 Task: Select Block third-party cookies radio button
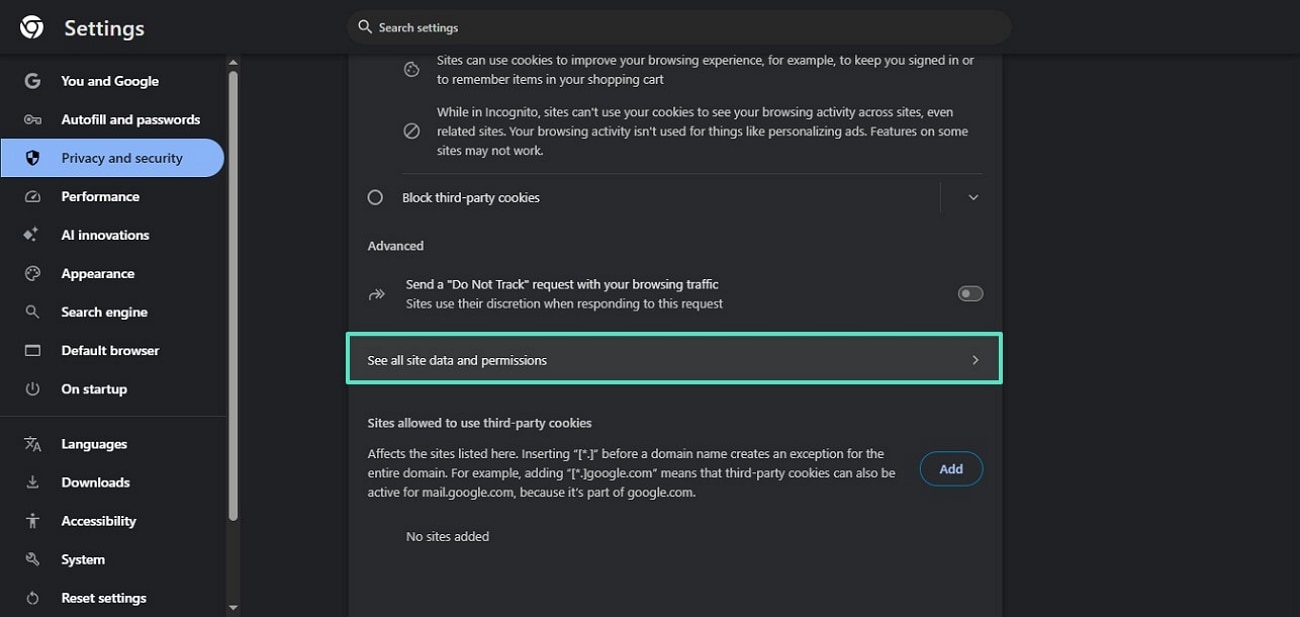click(375, 198)
